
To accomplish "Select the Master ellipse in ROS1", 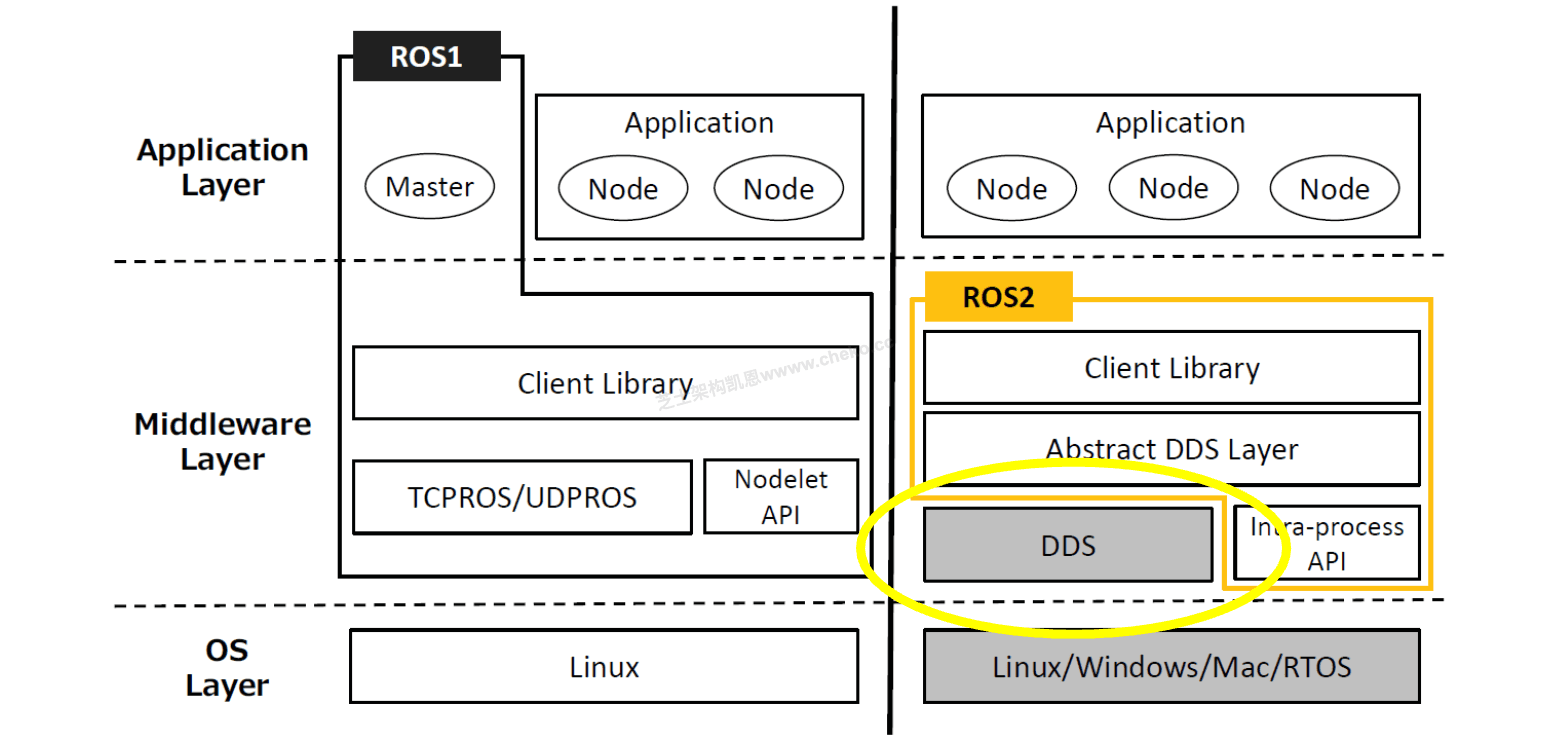I will pos(429,187).
